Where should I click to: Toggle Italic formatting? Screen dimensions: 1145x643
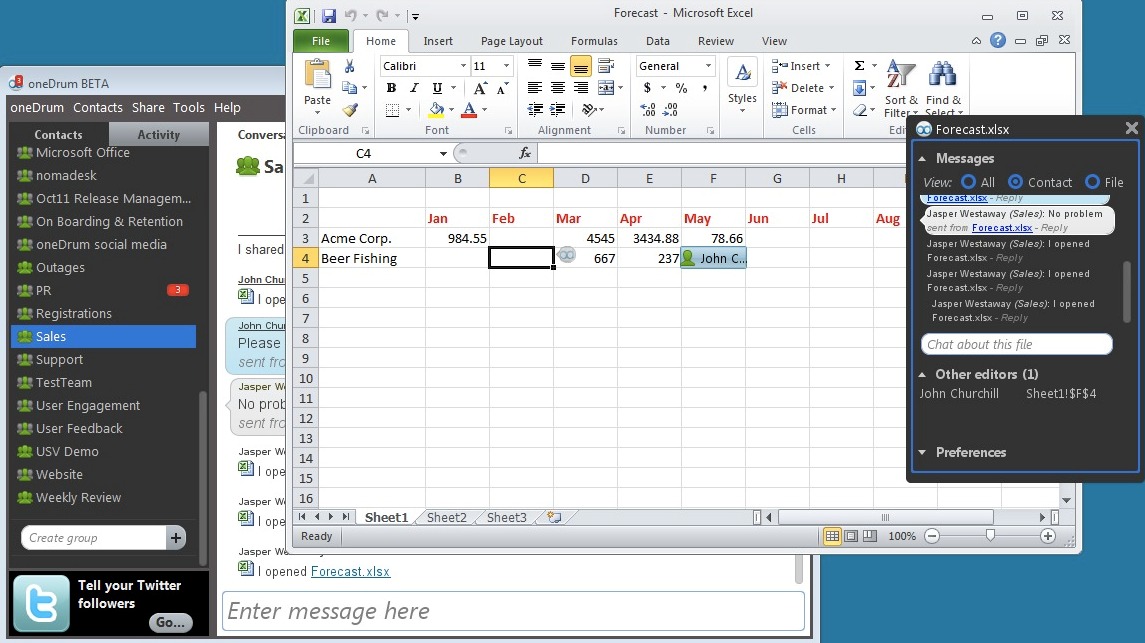(414, 88)
